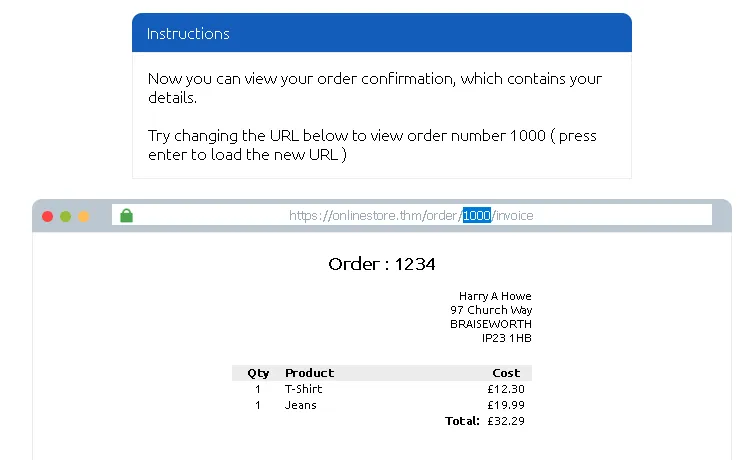Image resolution: width=747 pixels, height=460 pixels.
Task: Click the customer name Harry A Howe
Action: pyautogui.click(x=495, y=296)
